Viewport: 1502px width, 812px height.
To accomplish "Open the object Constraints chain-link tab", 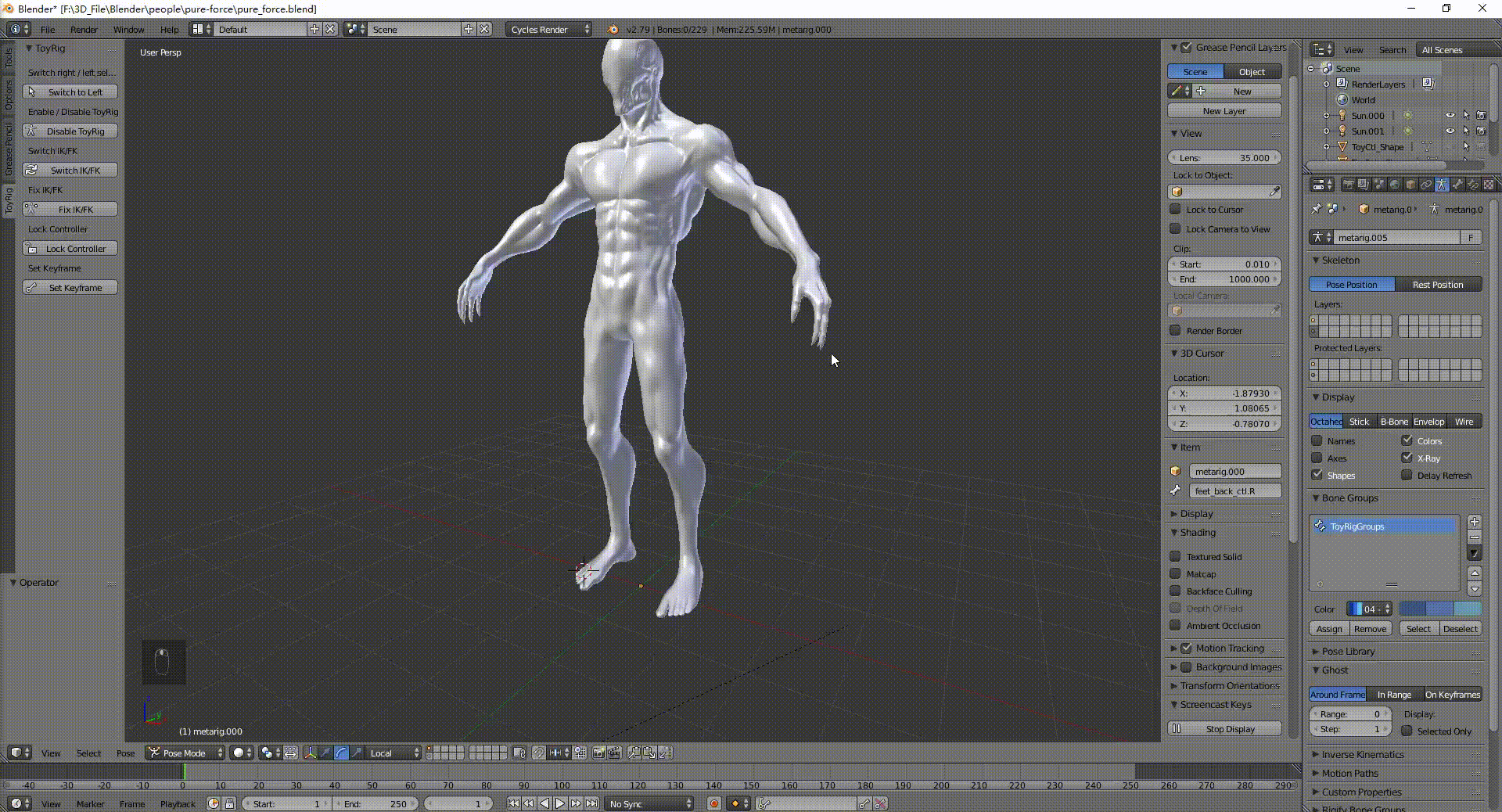I will [1426, 185].
